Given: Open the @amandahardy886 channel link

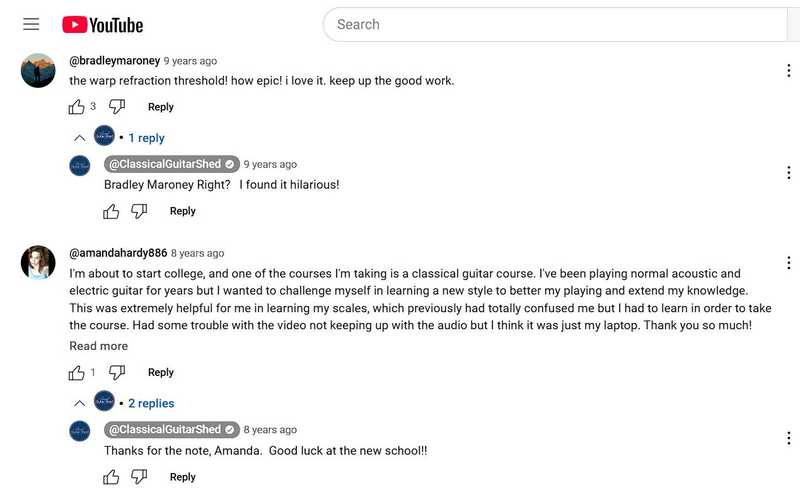Looking at the screenshot, I should (118, 253).
